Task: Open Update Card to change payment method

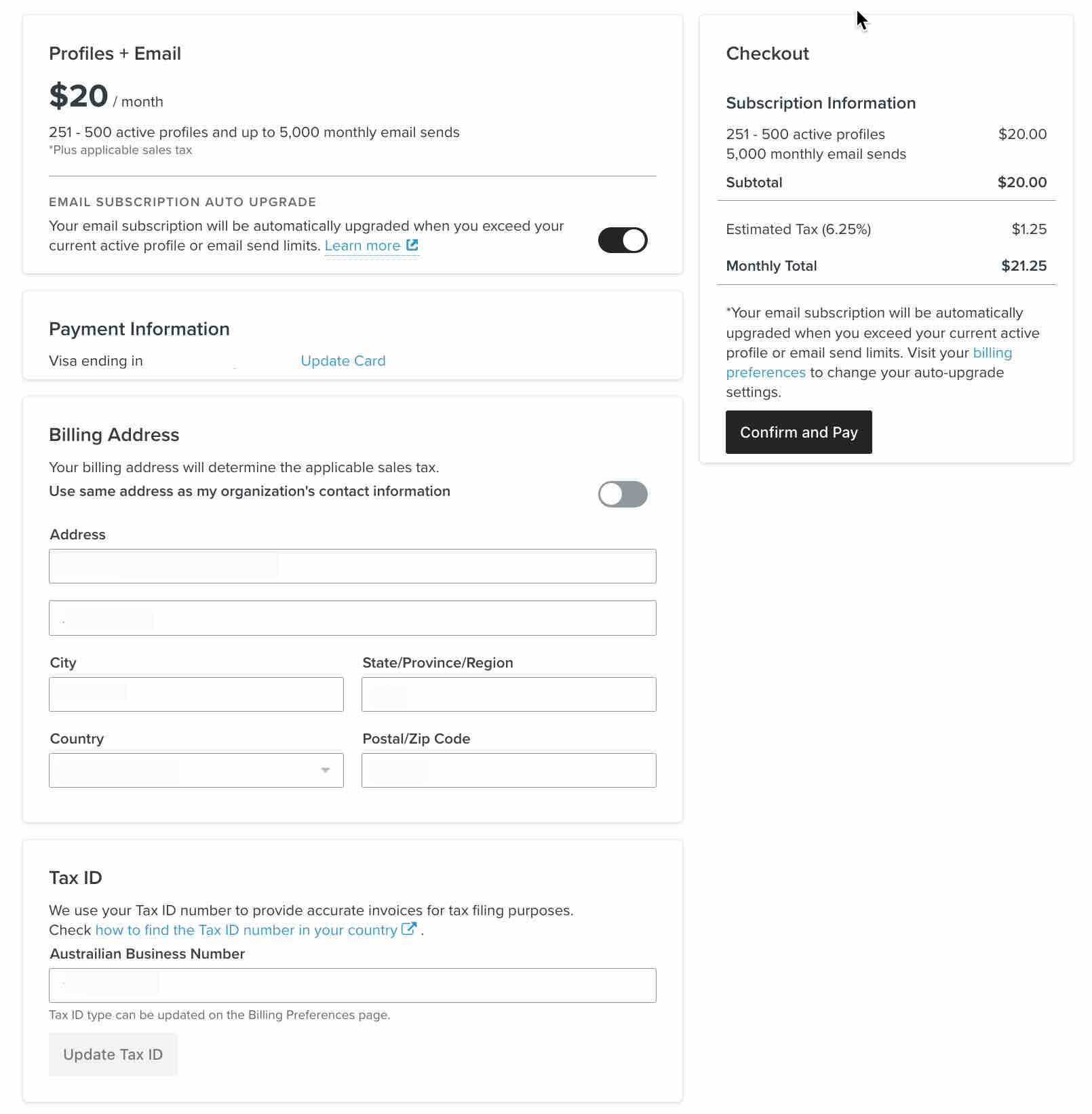Action: (x=343, y=360)
